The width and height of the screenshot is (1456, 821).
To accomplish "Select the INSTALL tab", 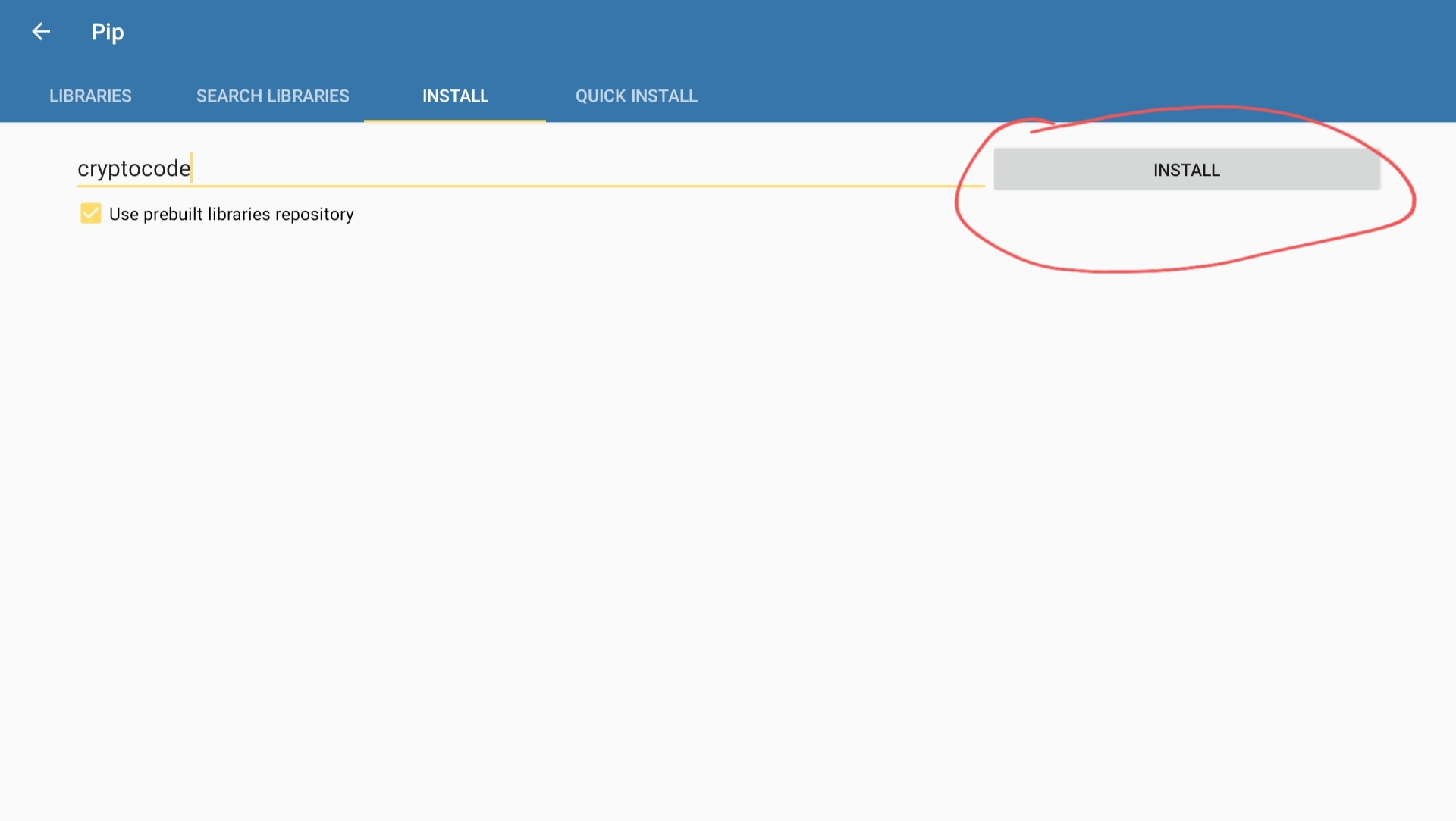I will point(455,96).
